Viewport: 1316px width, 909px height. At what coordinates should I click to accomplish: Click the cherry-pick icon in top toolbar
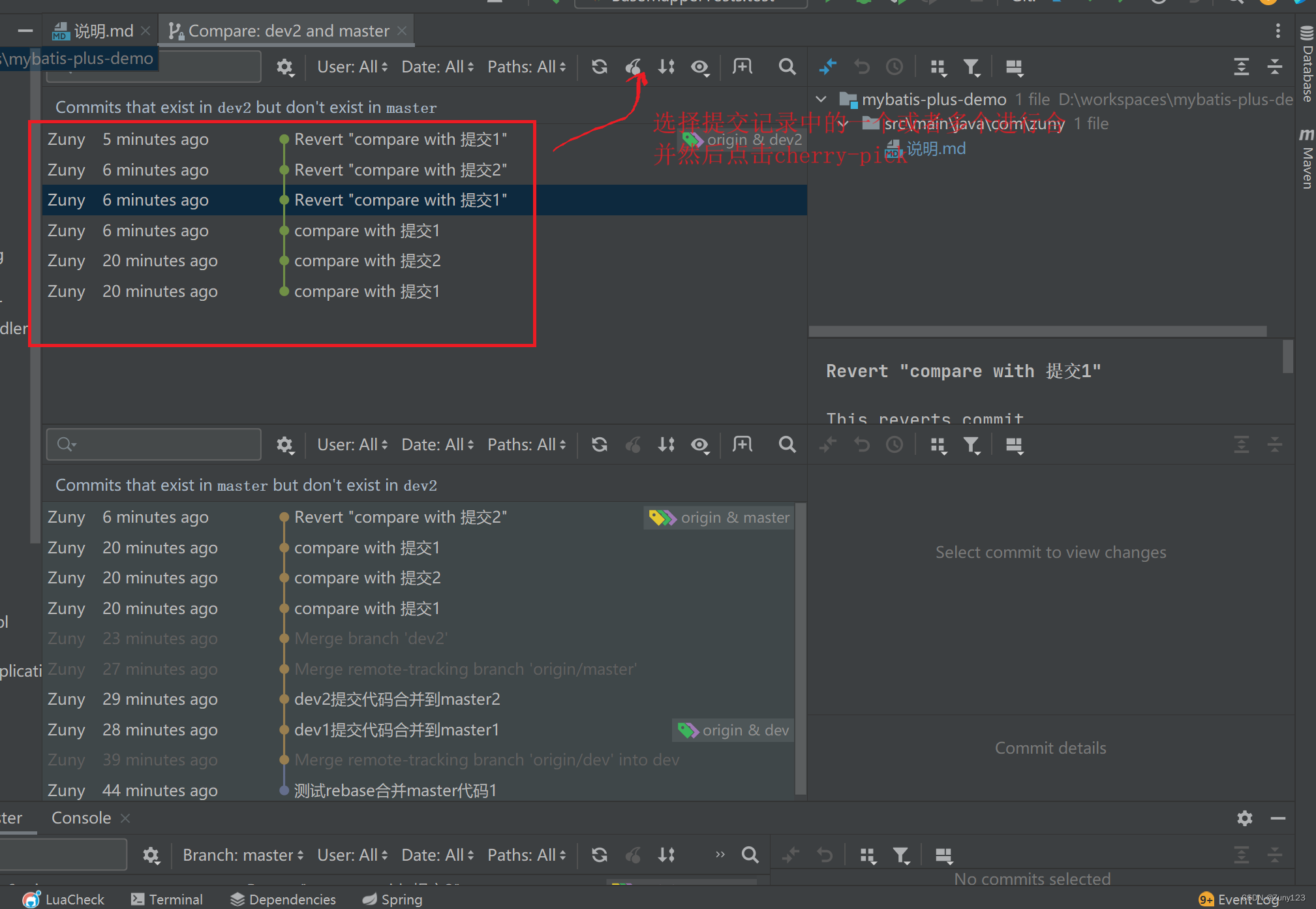[x=633, y=67]
